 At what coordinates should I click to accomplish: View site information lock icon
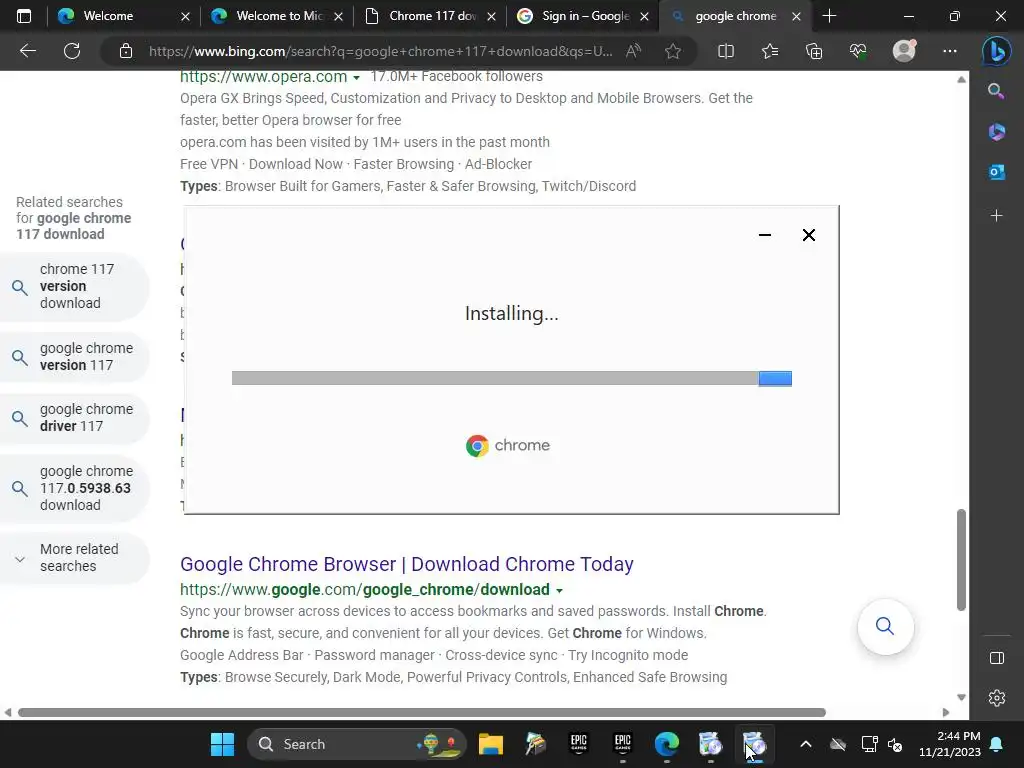126,51
